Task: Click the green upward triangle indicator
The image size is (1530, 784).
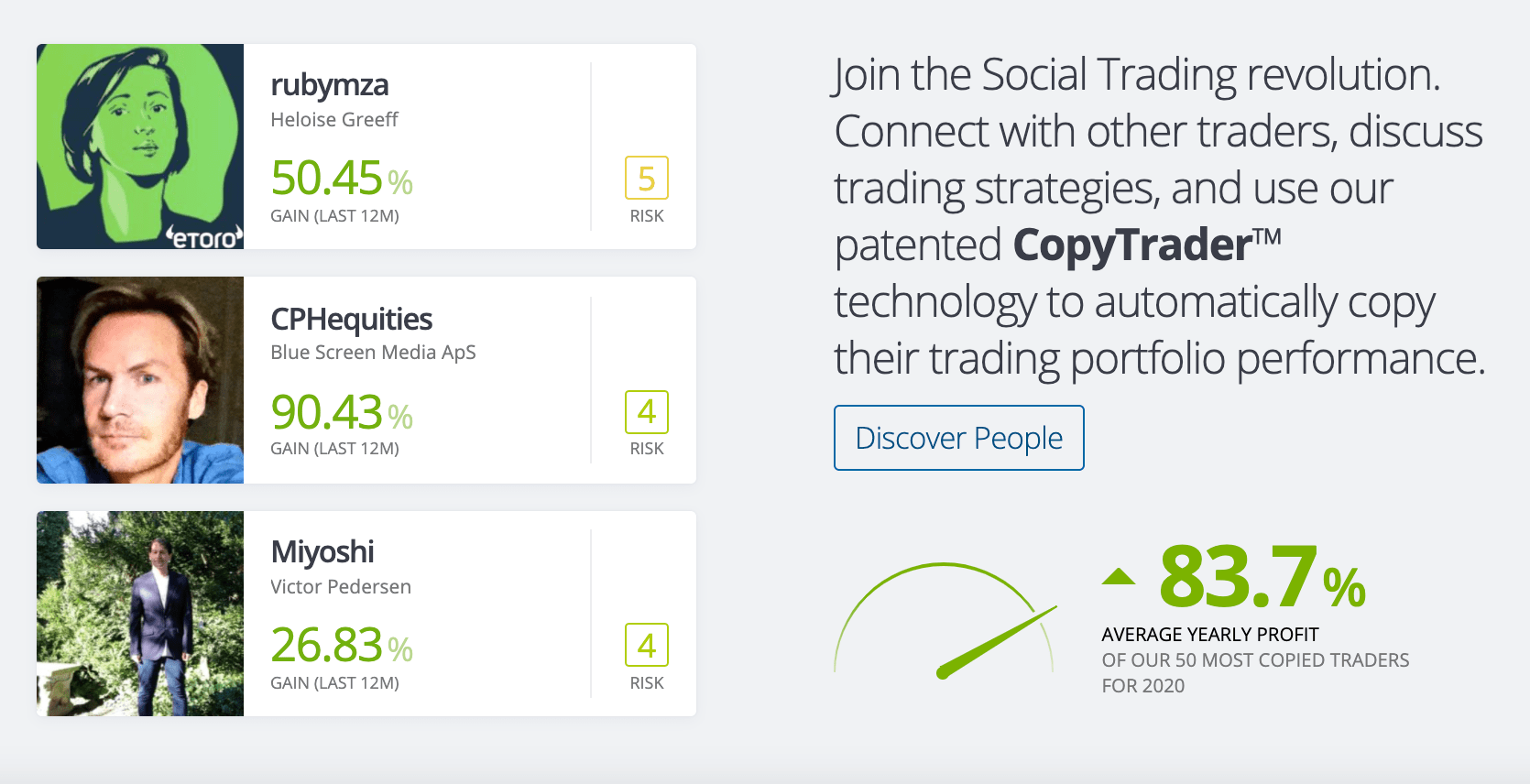Action: pos(1120,577)
